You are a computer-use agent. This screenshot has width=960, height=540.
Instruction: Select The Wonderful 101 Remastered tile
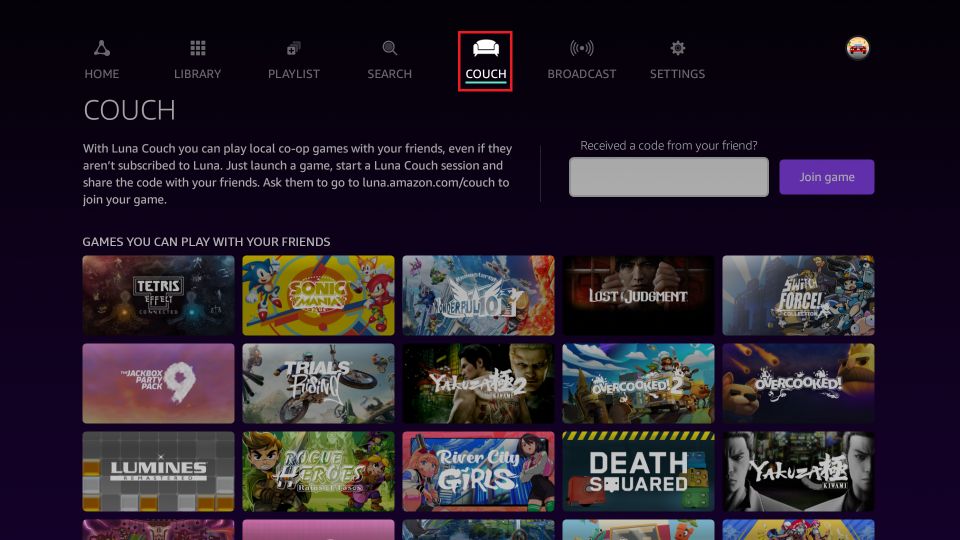click(x=478, y=296)
